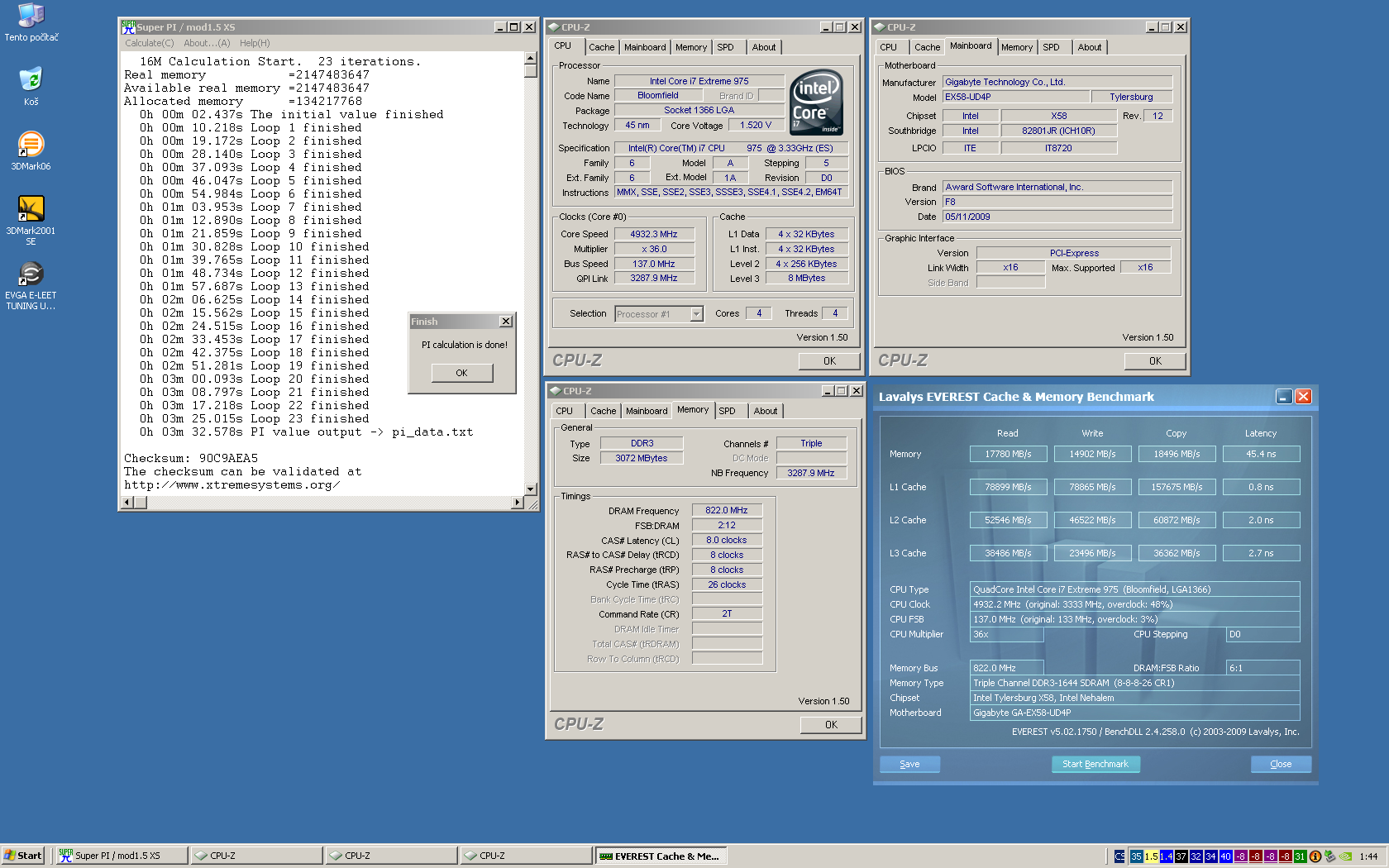Click the Checksum: 90C9AEA5 line in Super PI
The height and width of the screenshot is (868, 1389).
[191, 458]
